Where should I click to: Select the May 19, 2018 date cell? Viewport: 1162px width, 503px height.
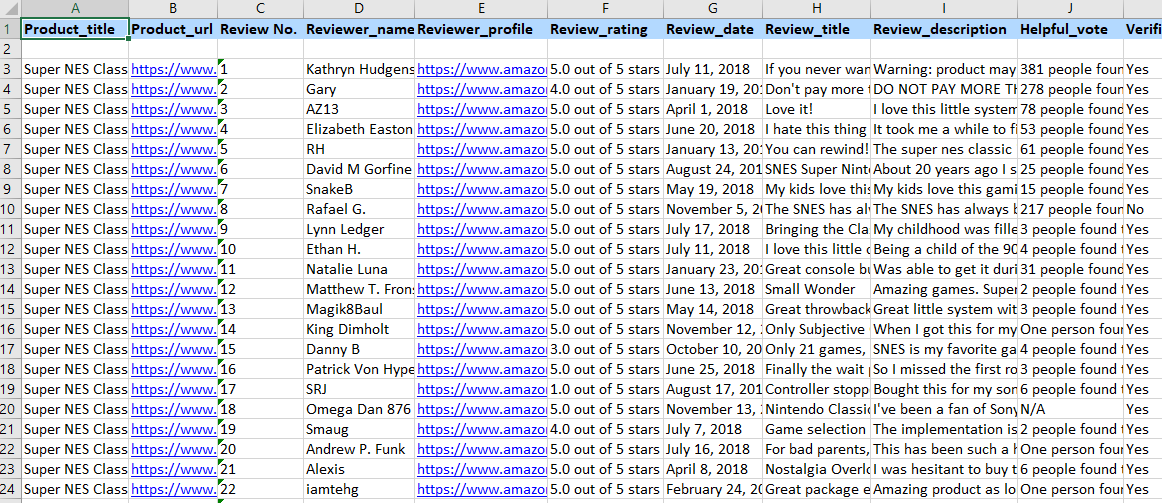713,189
